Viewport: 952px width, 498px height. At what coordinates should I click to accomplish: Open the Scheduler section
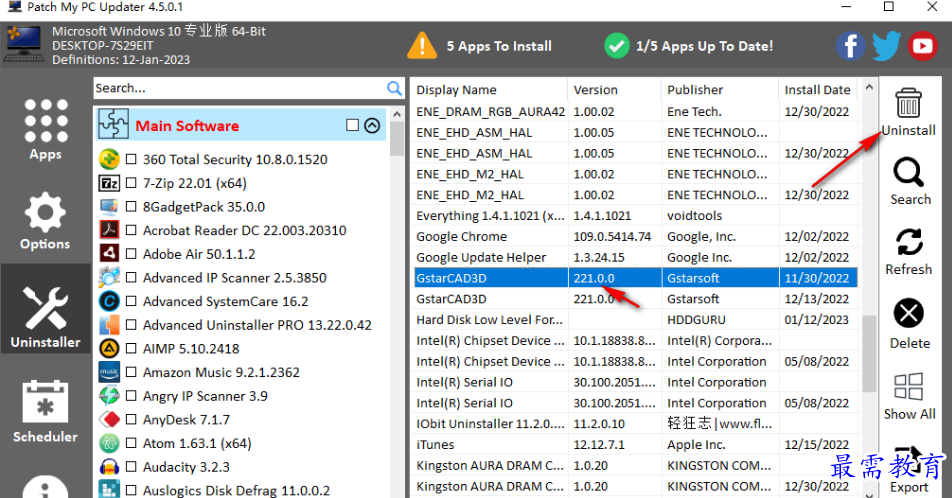point(46,411)
